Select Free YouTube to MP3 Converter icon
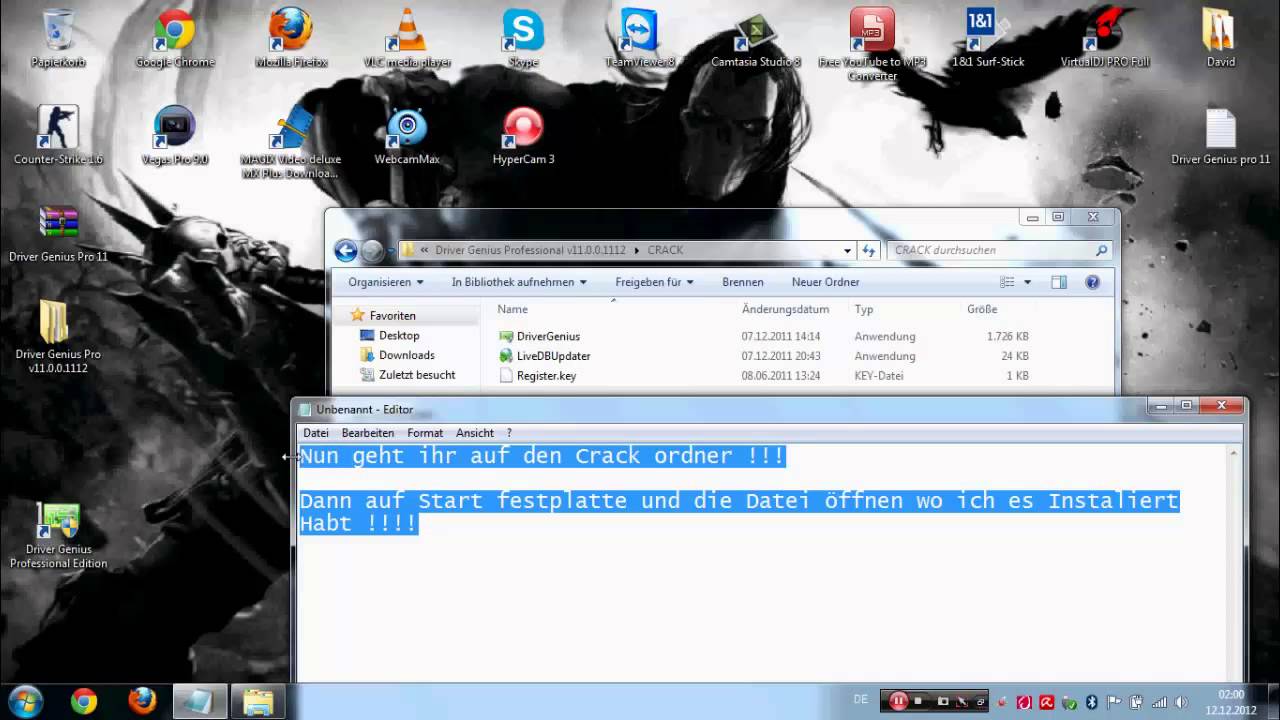 (872, 44)
